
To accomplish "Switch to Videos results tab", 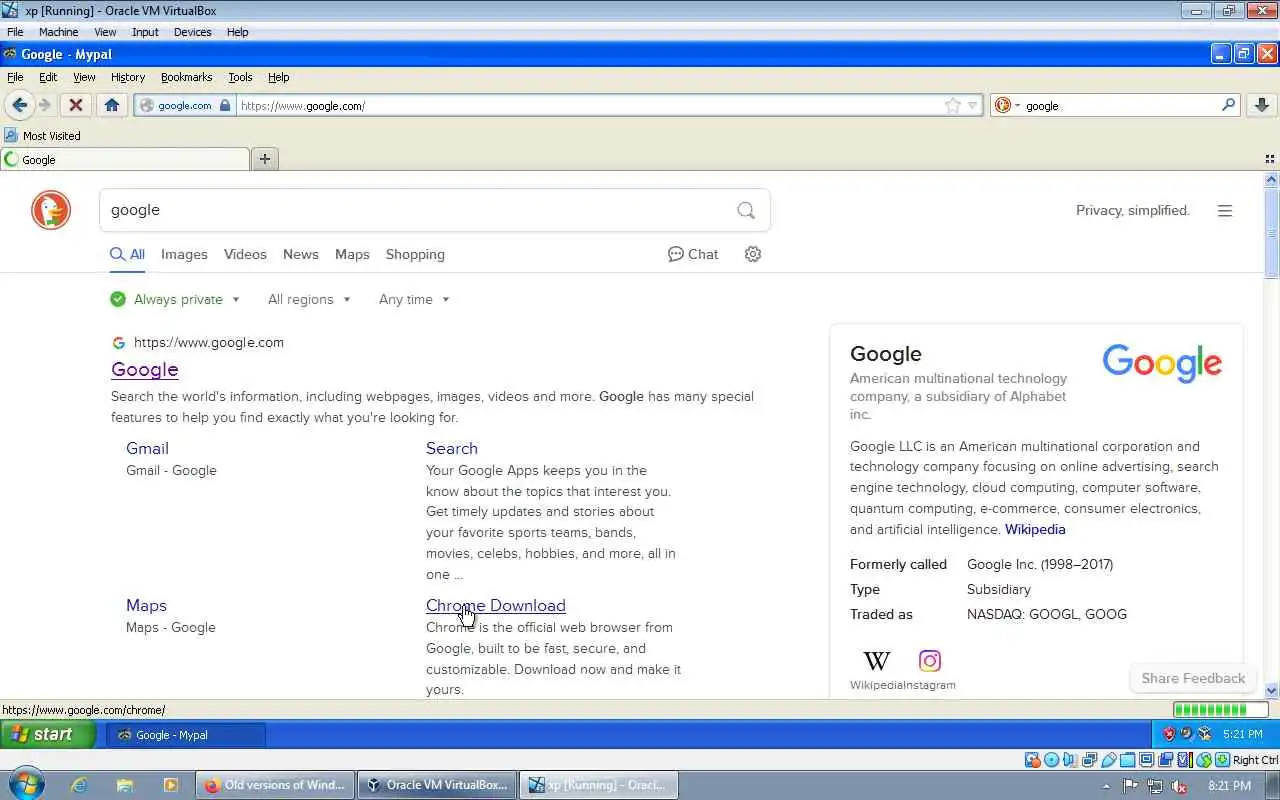I will tap(245, 254).
